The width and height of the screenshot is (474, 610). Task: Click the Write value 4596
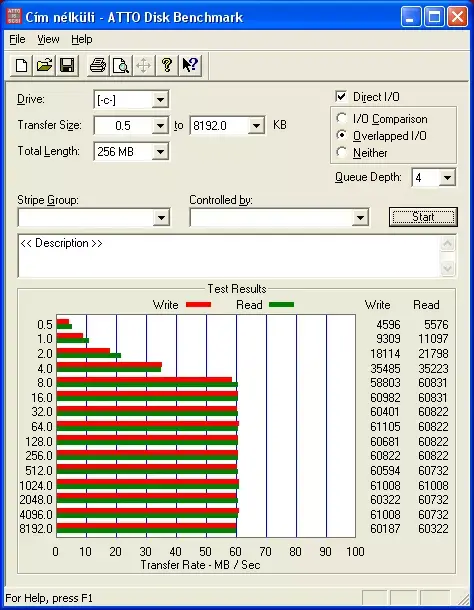click(388, 324)
